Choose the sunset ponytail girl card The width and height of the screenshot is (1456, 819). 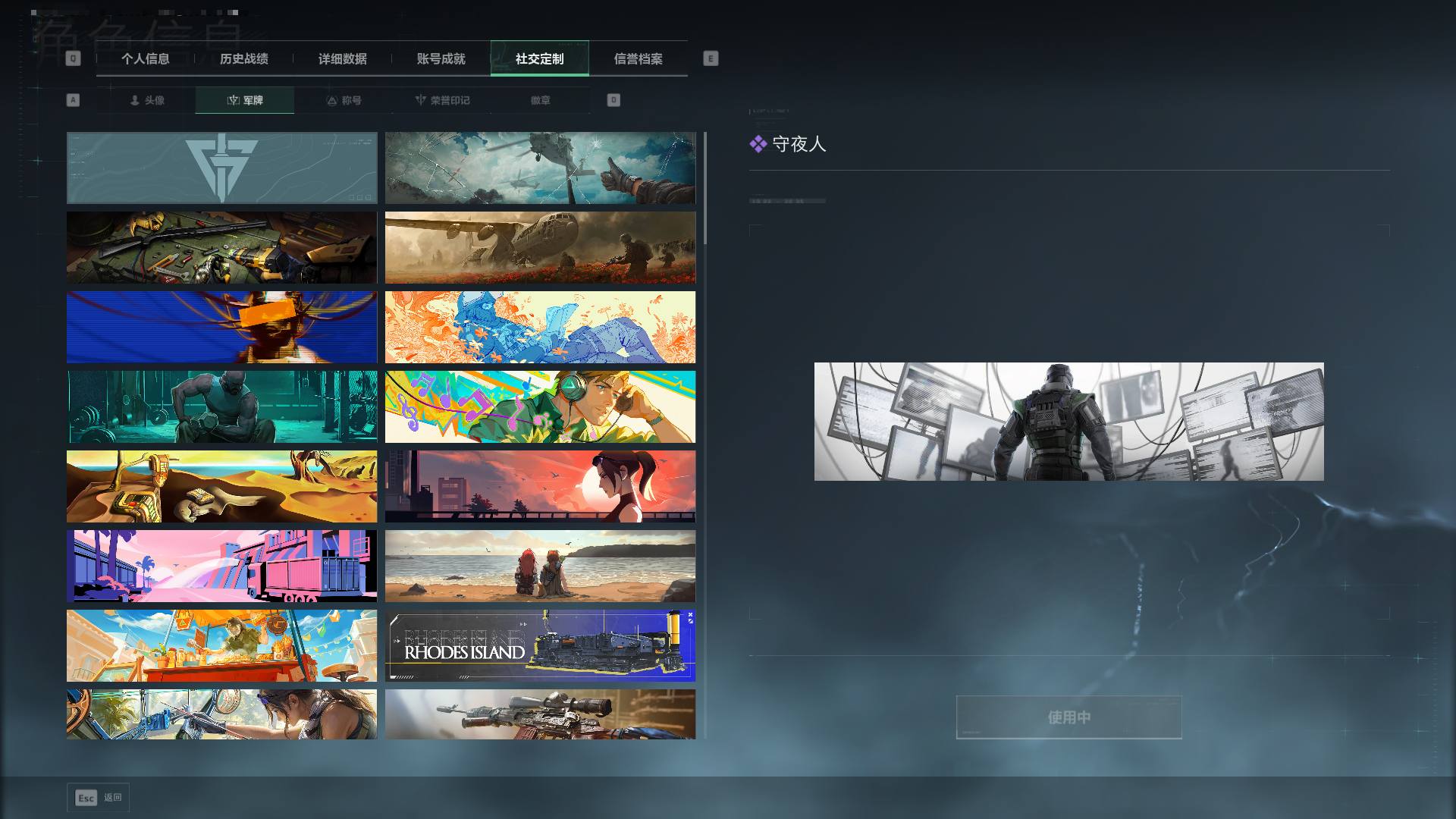540,486
